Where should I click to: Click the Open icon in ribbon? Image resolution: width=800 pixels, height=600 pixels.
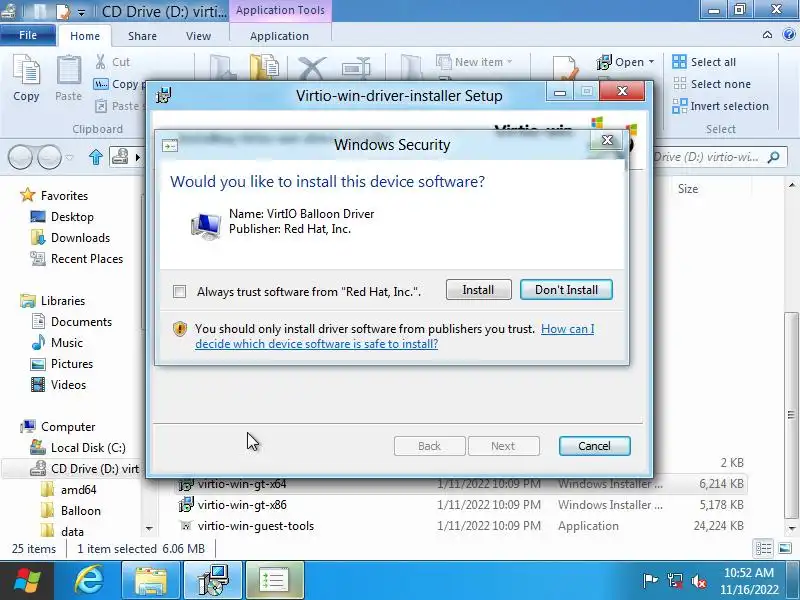(604, 62)
